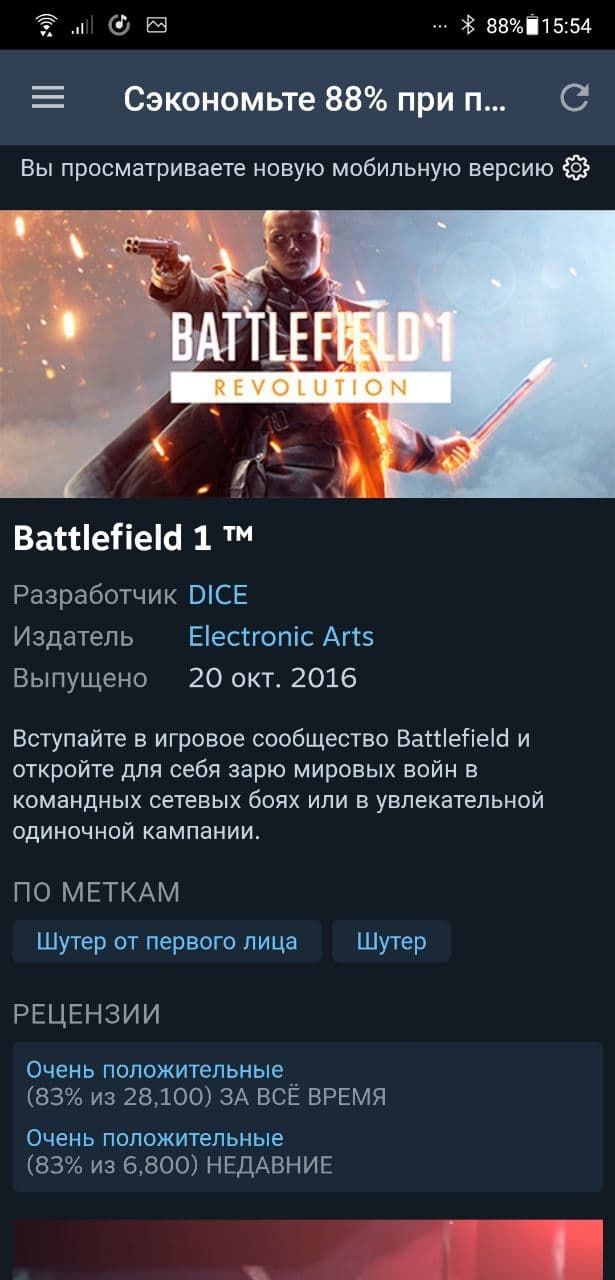Tap the cellular signal strength icon
Image resolution: width=615 pixels, height=1280 pixels.
point(83,26)
